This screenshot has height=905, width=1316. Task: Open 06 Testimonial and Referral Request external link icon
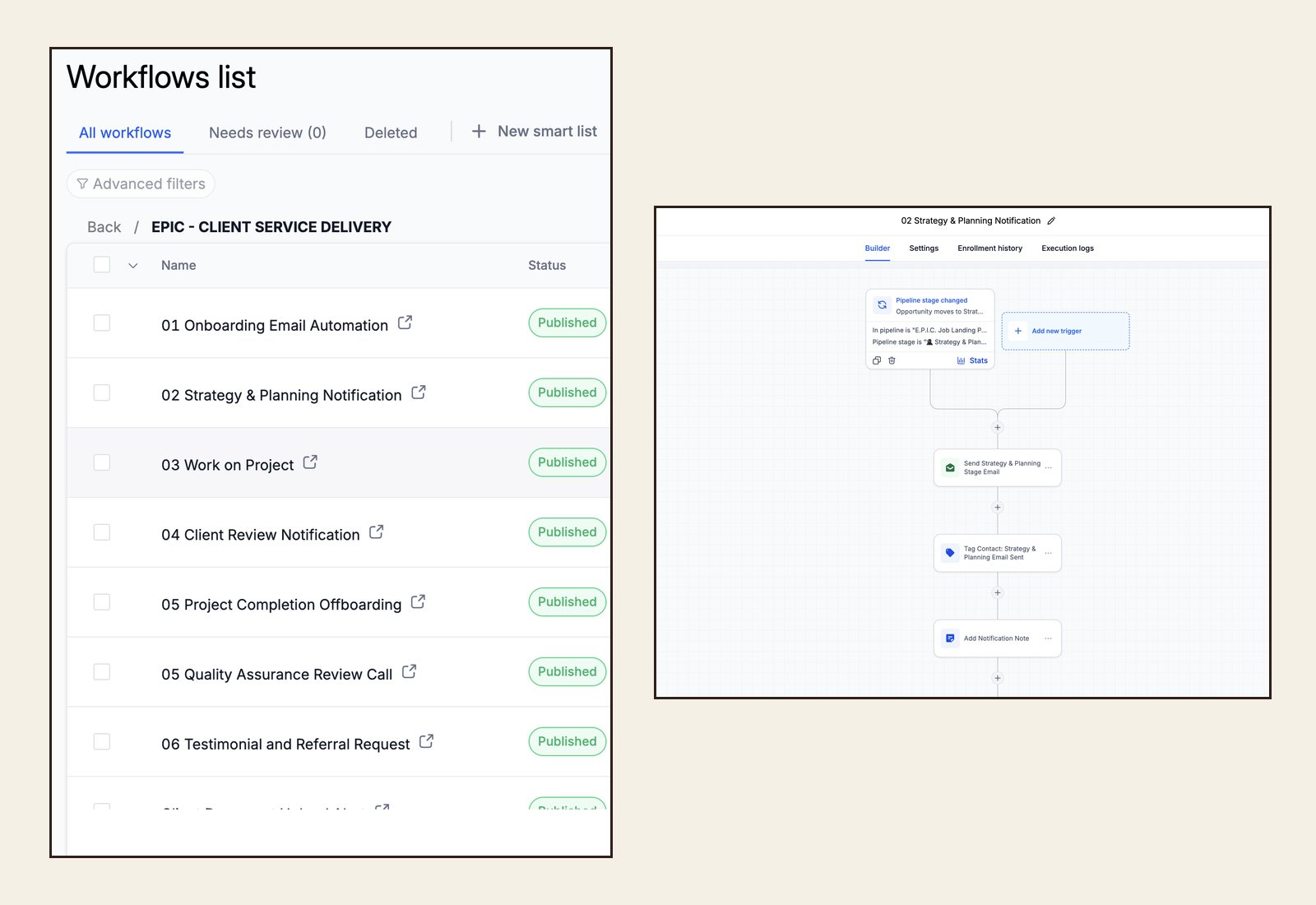tap(427, 742)
